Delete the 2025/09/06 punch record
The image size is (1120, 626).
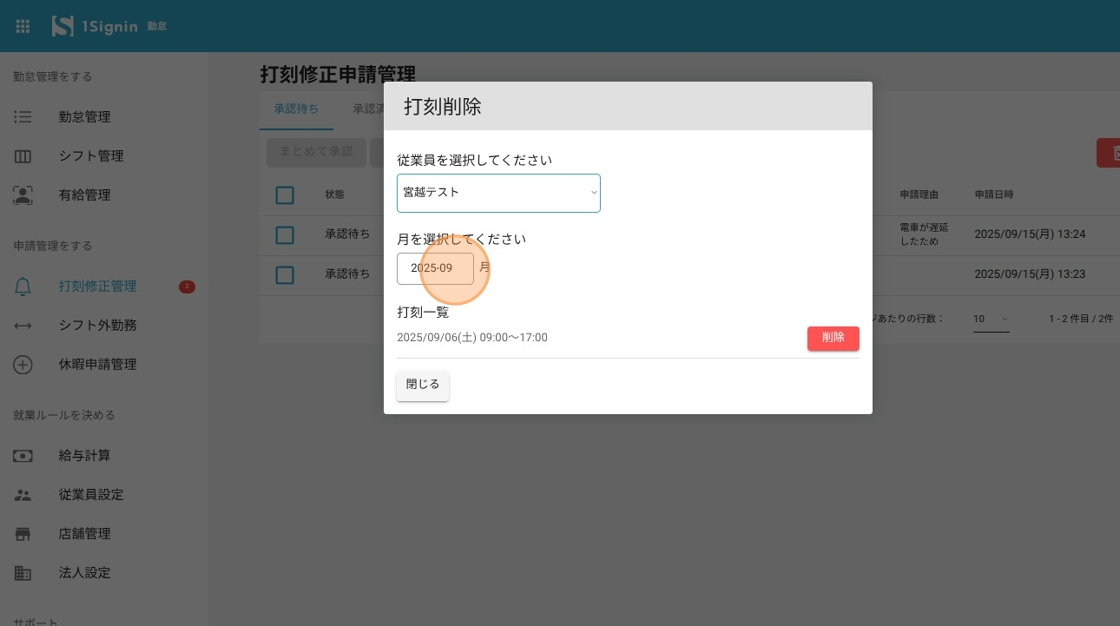coord(833,338)
